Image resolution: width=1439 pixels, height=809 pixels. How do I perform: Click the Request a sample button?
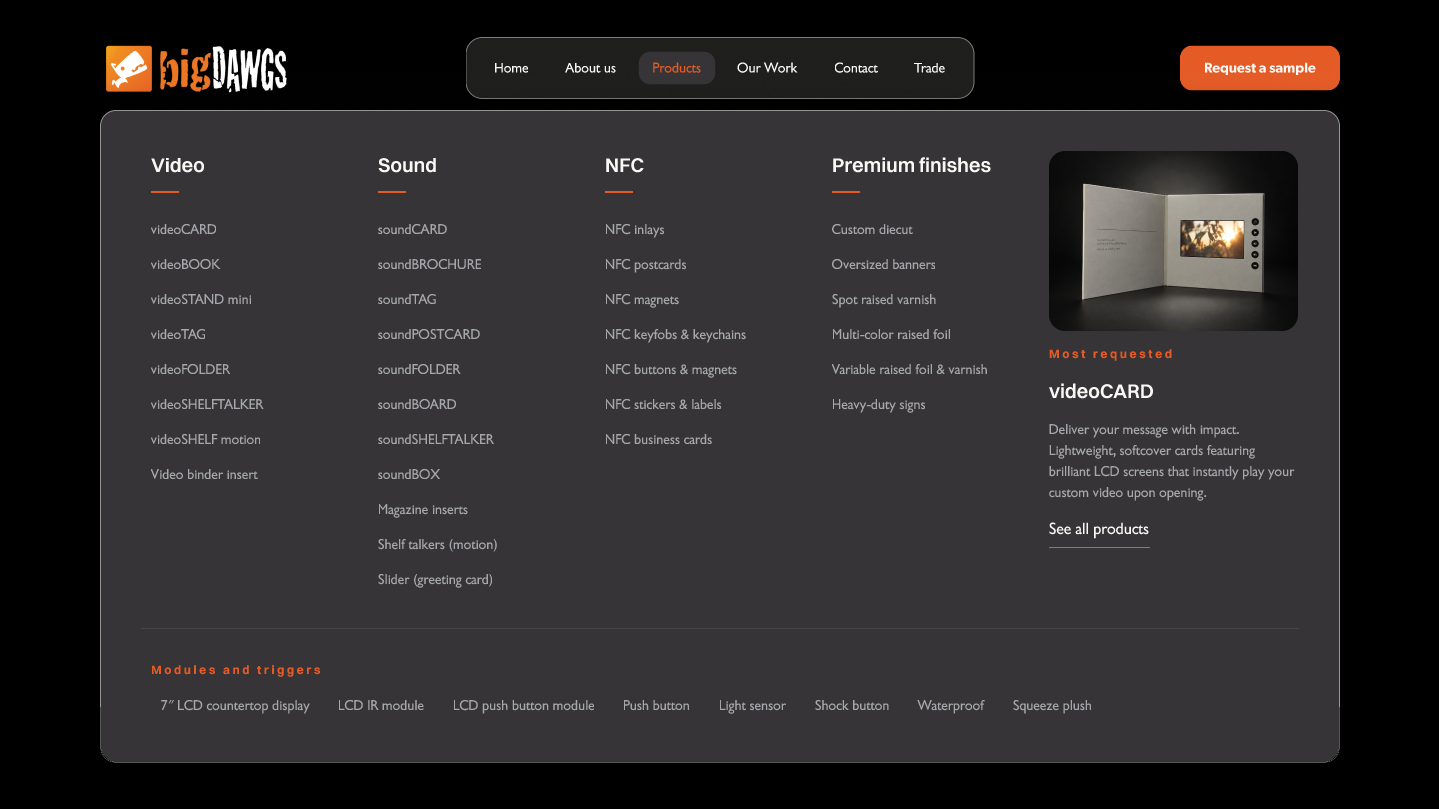pos(1259,68)
